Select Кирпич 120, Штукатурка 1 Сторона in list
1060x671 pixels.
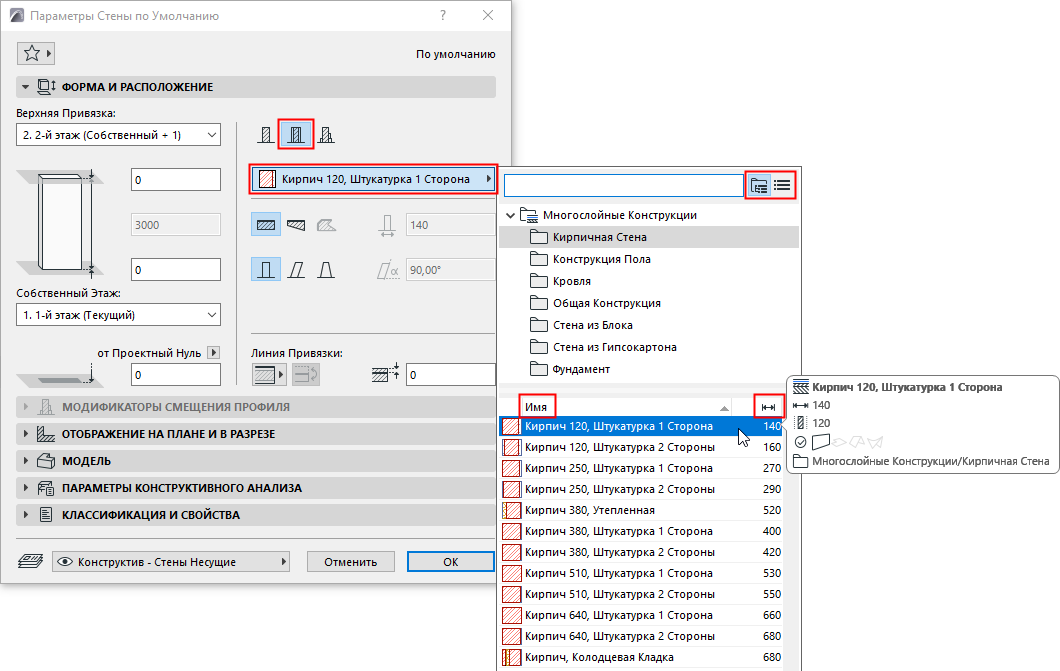point(641,426)
